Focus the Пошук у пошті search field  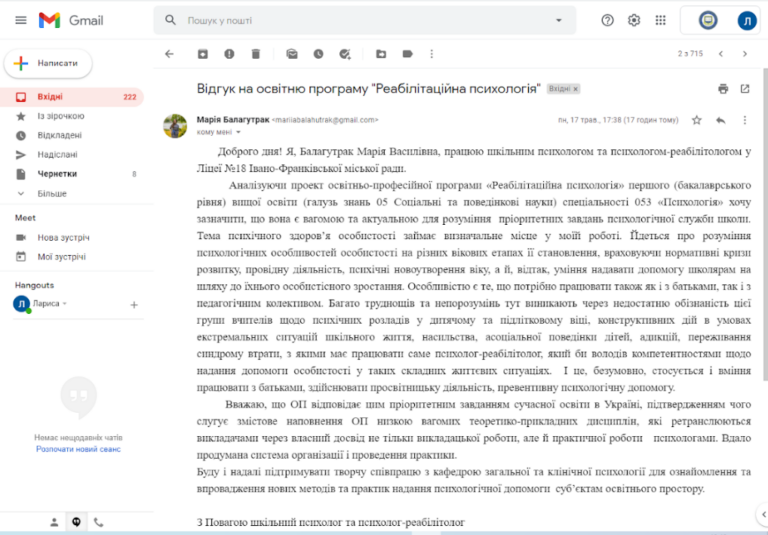(365, 21)
